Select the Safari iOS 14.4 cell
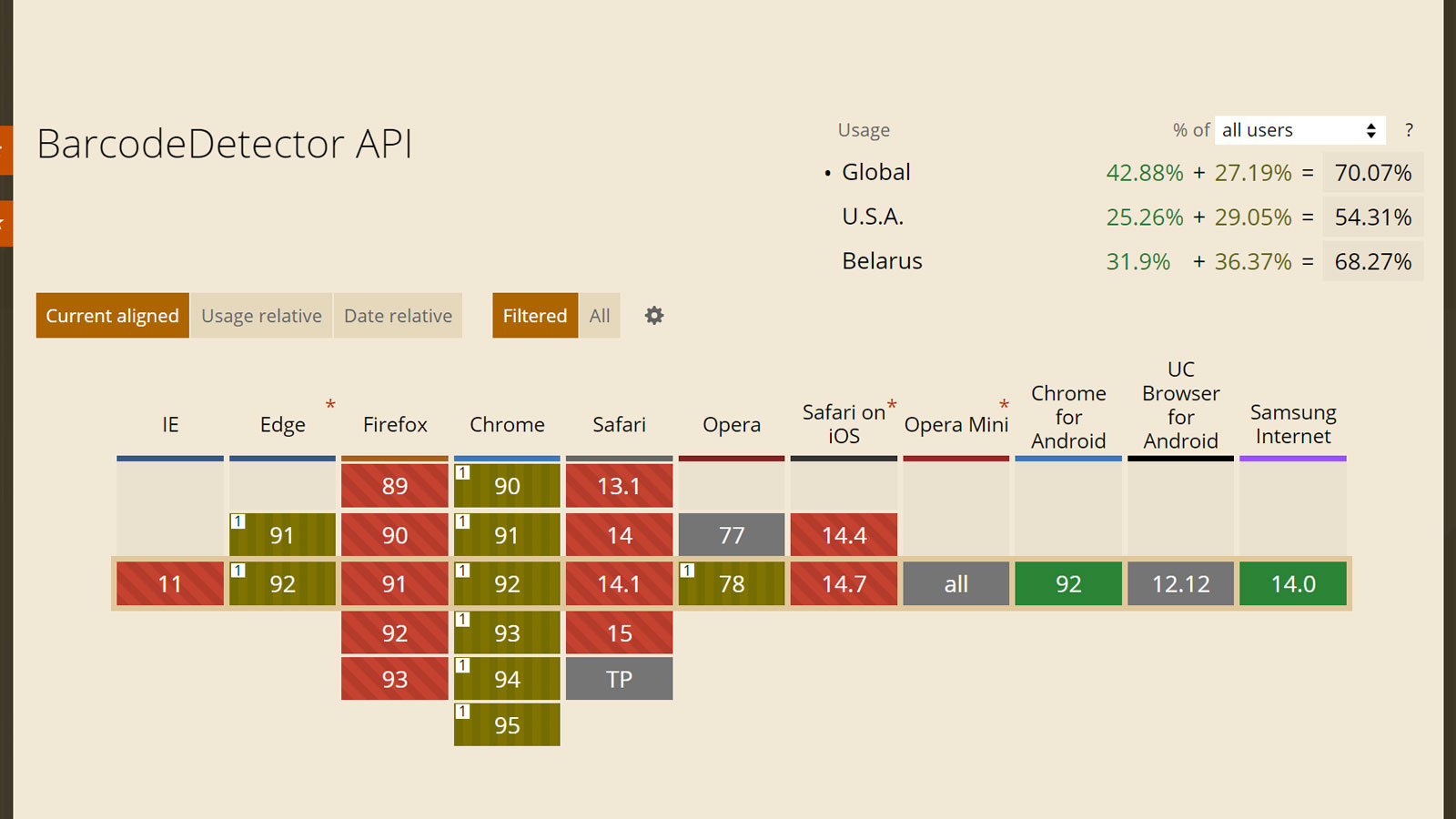Screen dimensions: 1456x819 pyautogui.click(x=844, y=535)
